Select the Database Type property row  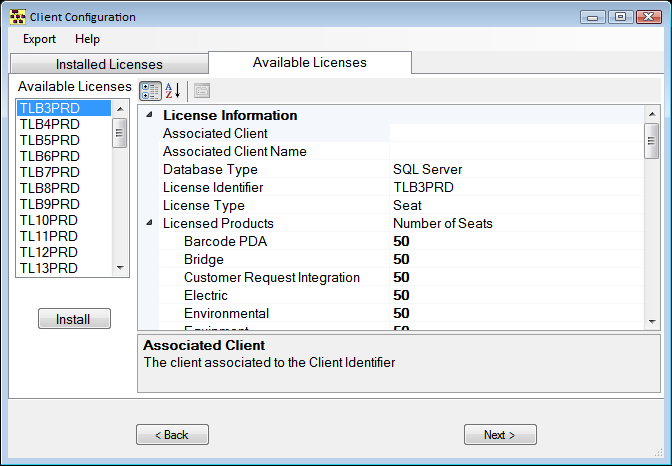pos(210,170)
